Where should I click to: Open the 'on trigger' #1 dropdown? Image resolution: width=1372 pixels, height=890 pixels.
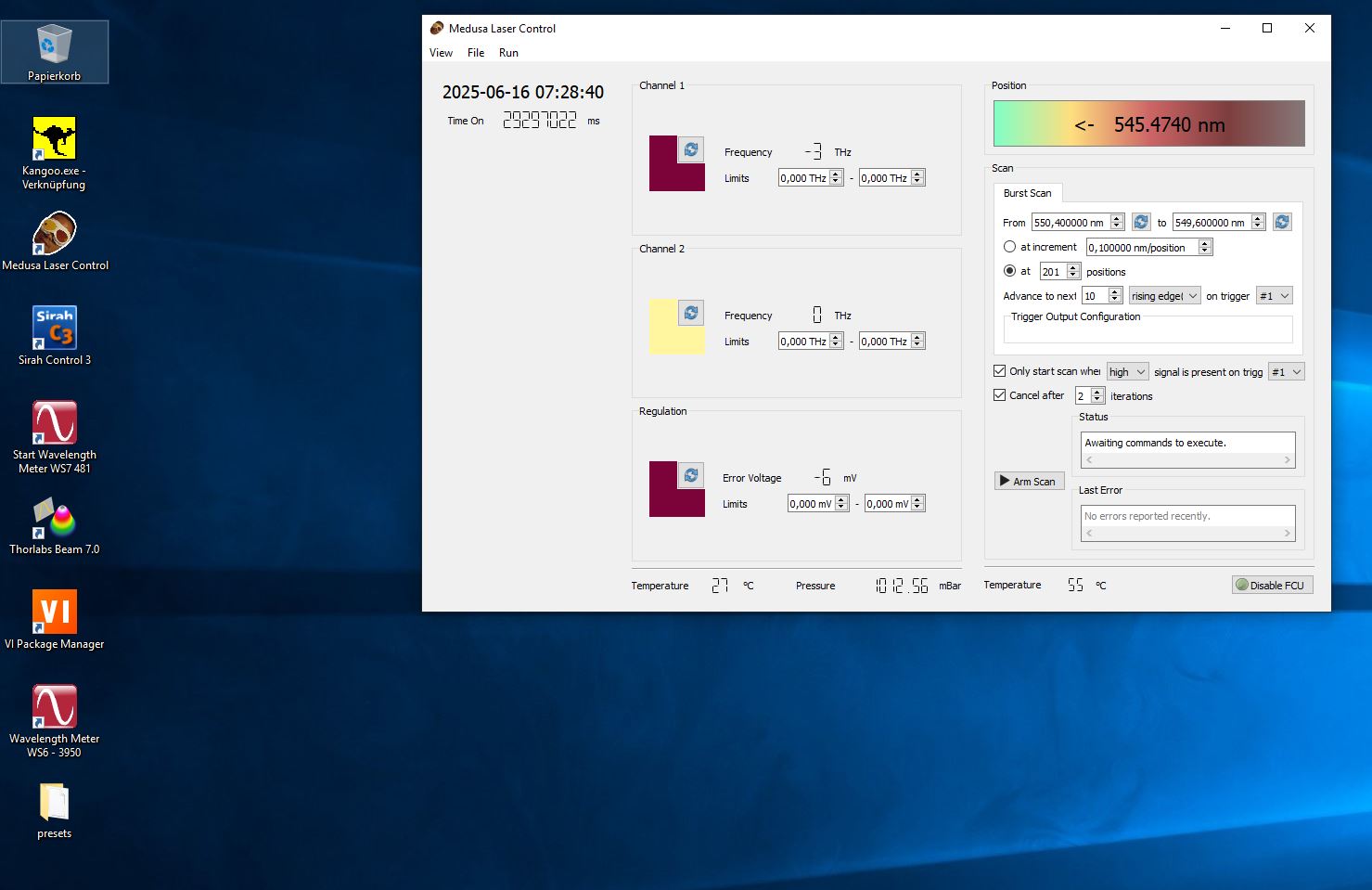tap(1274, 296)
